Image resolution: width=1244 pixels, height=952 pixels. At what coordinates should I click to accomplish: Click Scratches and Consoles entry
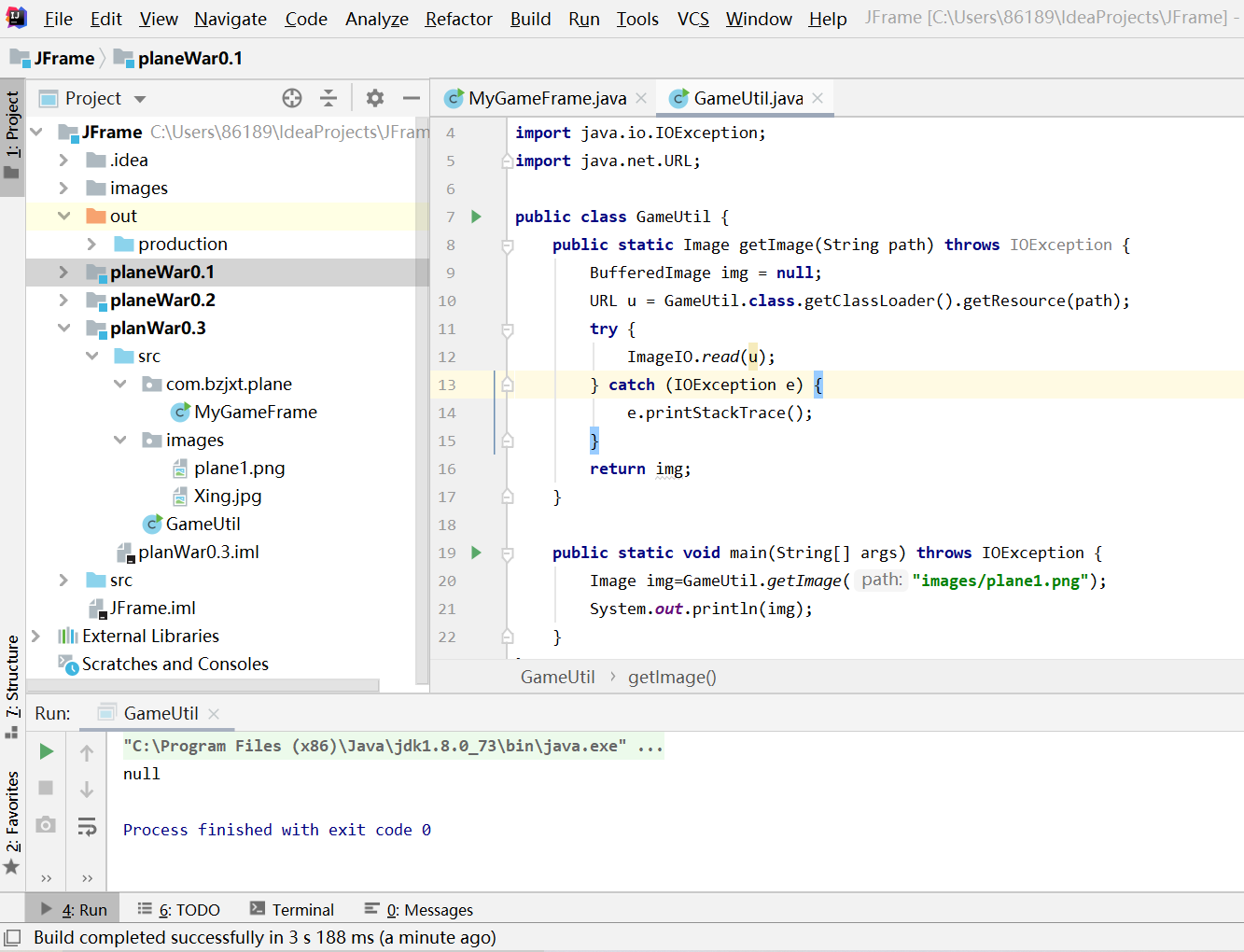click(x=163, y=664)
